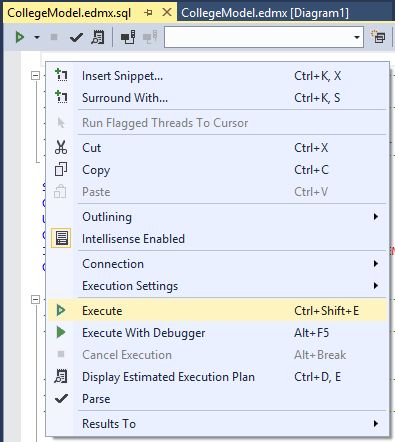Click the Estimated Execution Plan toolbar icon
The width and height of the screenshot is (395, 442).
click(x=98, y=37)
